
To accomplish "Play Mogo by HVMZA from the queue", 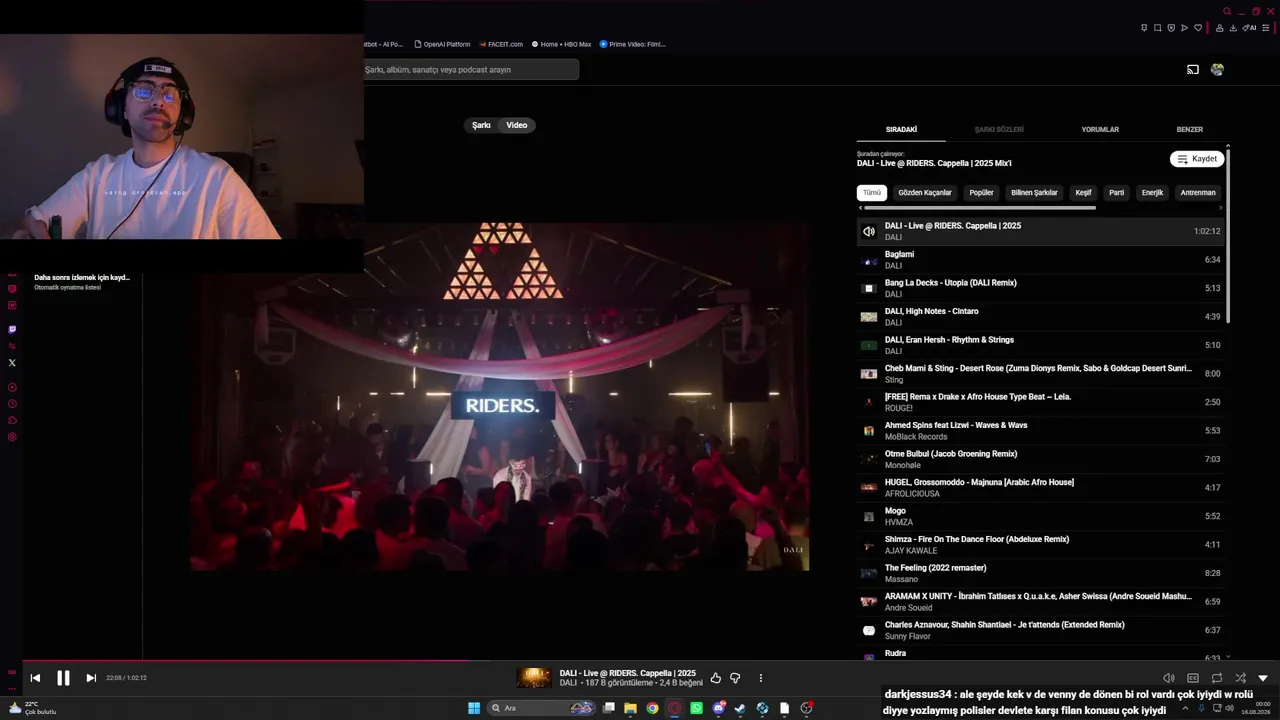I will tap(1040, 516).
